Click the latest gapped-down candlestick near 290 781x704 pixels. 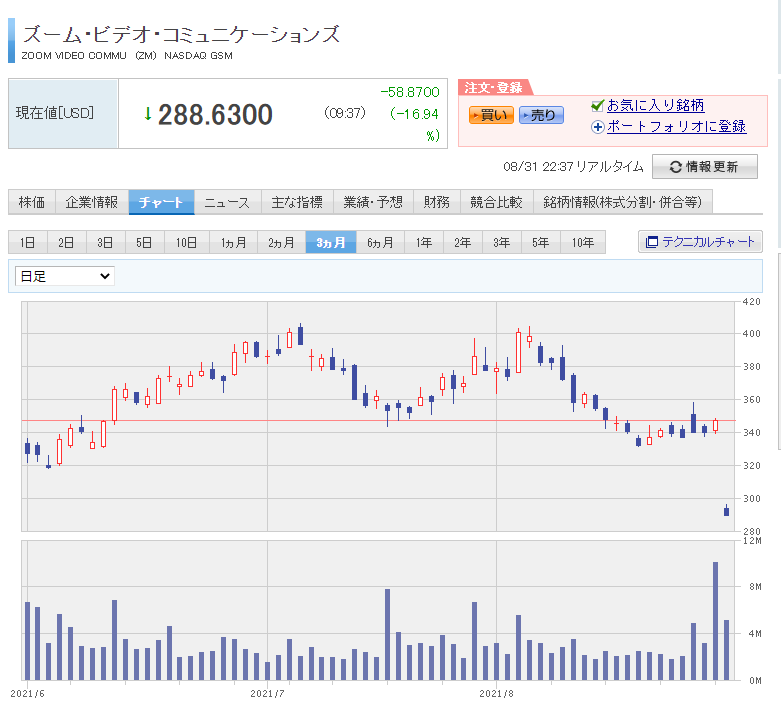coord(726,511)
